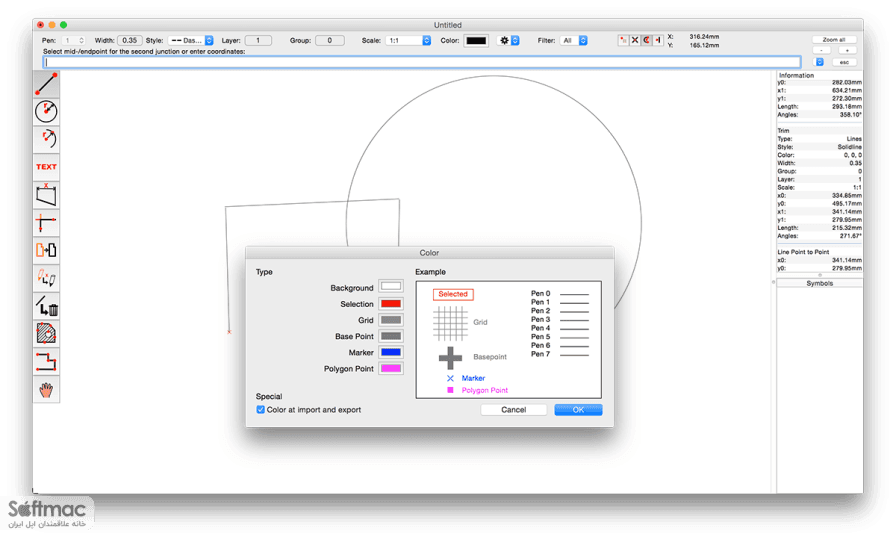Select the Copy objects tool
Screen dimensions: 896x540
point(46,250)
